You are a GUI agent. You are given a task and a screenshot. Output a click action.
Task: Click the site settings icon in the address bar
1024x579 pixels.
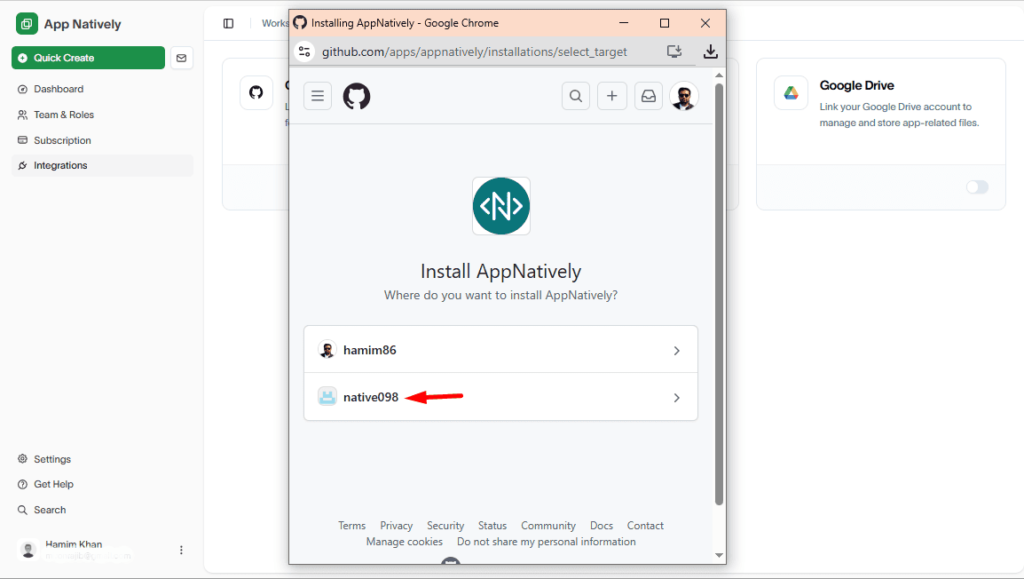point(304,52)
